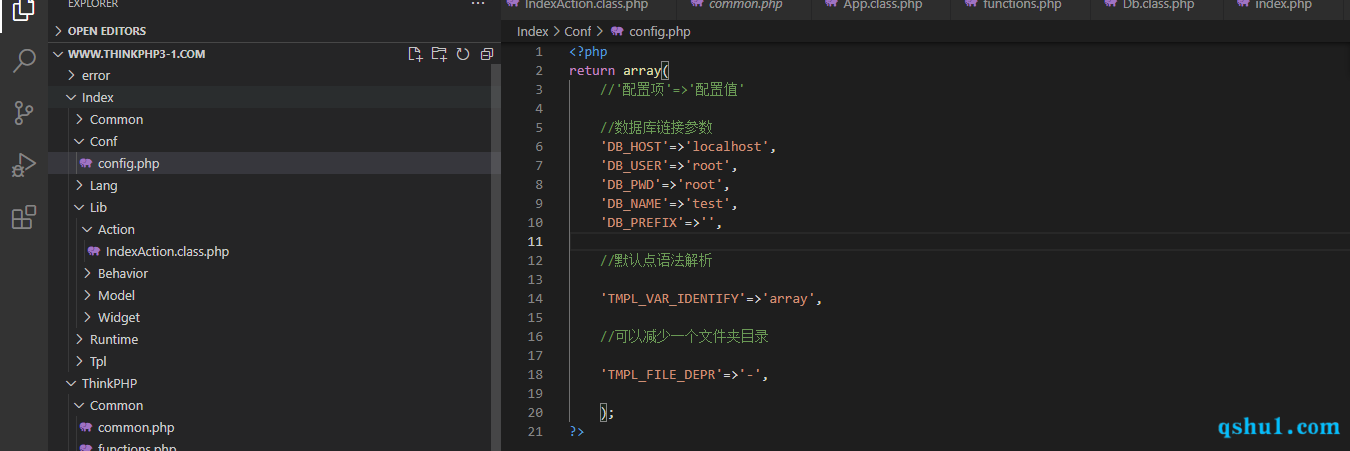Place cursor on 'DB_NAME' key in code

[635, 203]
